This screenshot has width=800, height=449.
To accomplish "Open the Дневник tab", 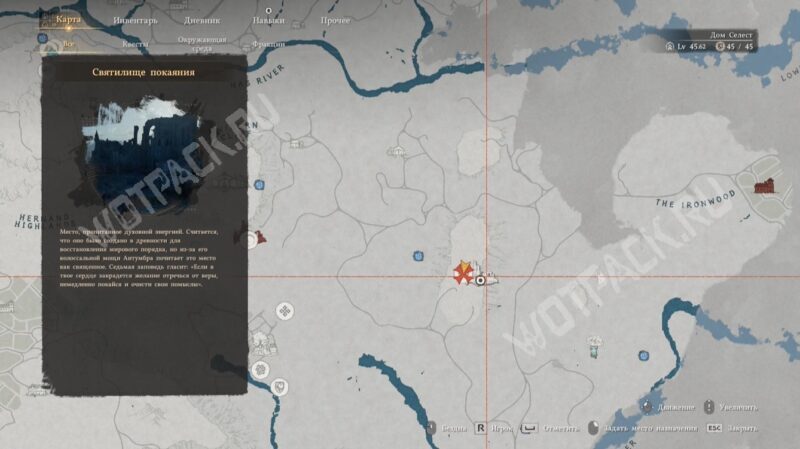I will [203, 20].
